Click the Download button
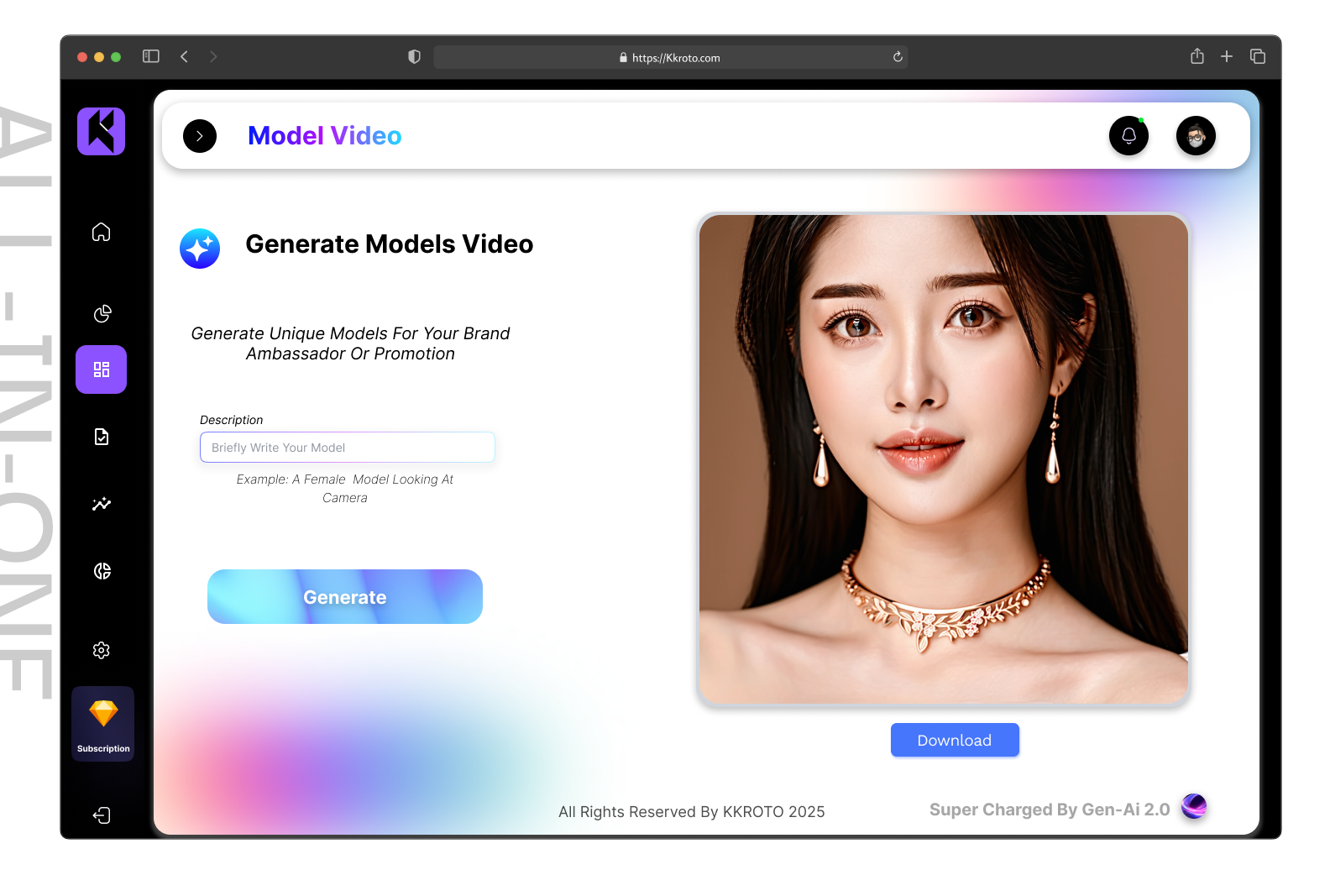The width and height of the screenshot is (1330, 896). [955, 740]
